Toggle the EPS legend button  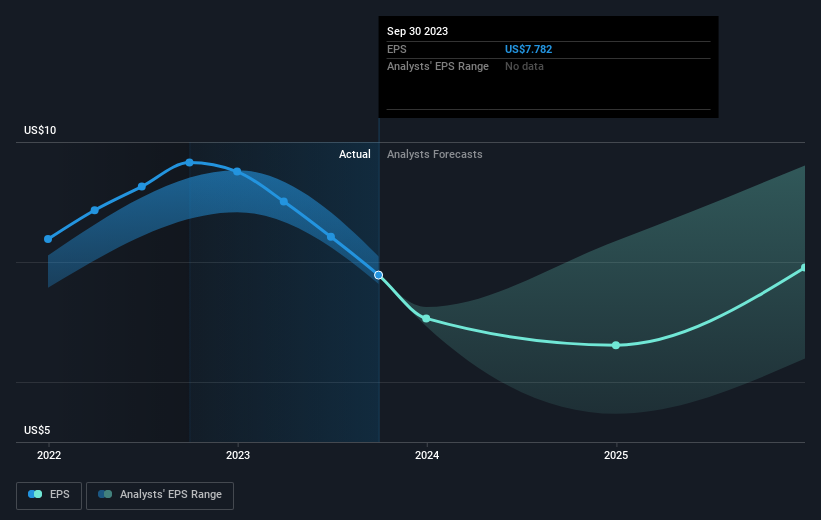point(49,495)
